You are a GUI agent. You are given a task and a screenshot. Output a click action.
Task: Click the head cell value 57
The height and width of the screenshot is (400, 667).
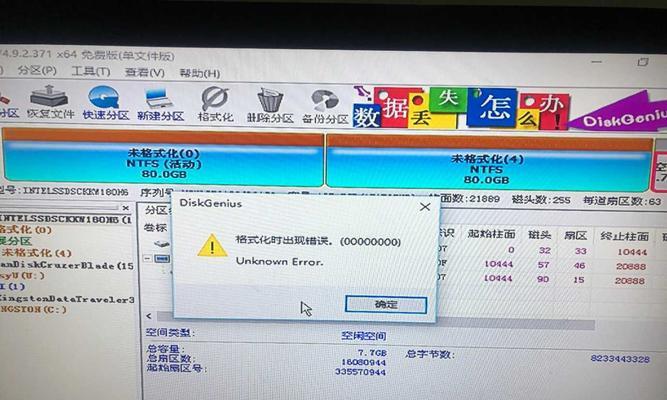pyautogui.click(x=543, y=265)
